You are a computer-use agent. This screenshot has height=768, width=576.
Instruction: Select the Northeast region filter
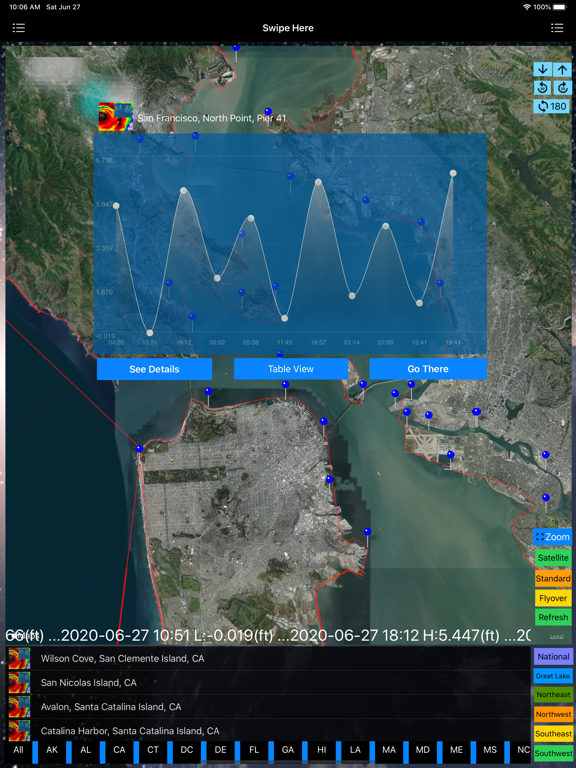(x=553, y=695)
